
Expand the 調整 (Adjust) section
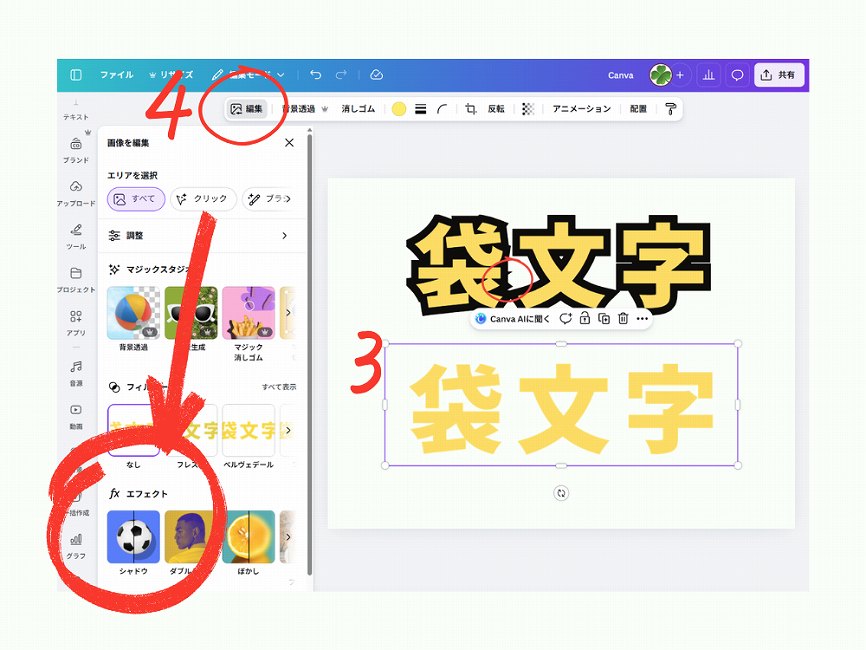[284, 236]
